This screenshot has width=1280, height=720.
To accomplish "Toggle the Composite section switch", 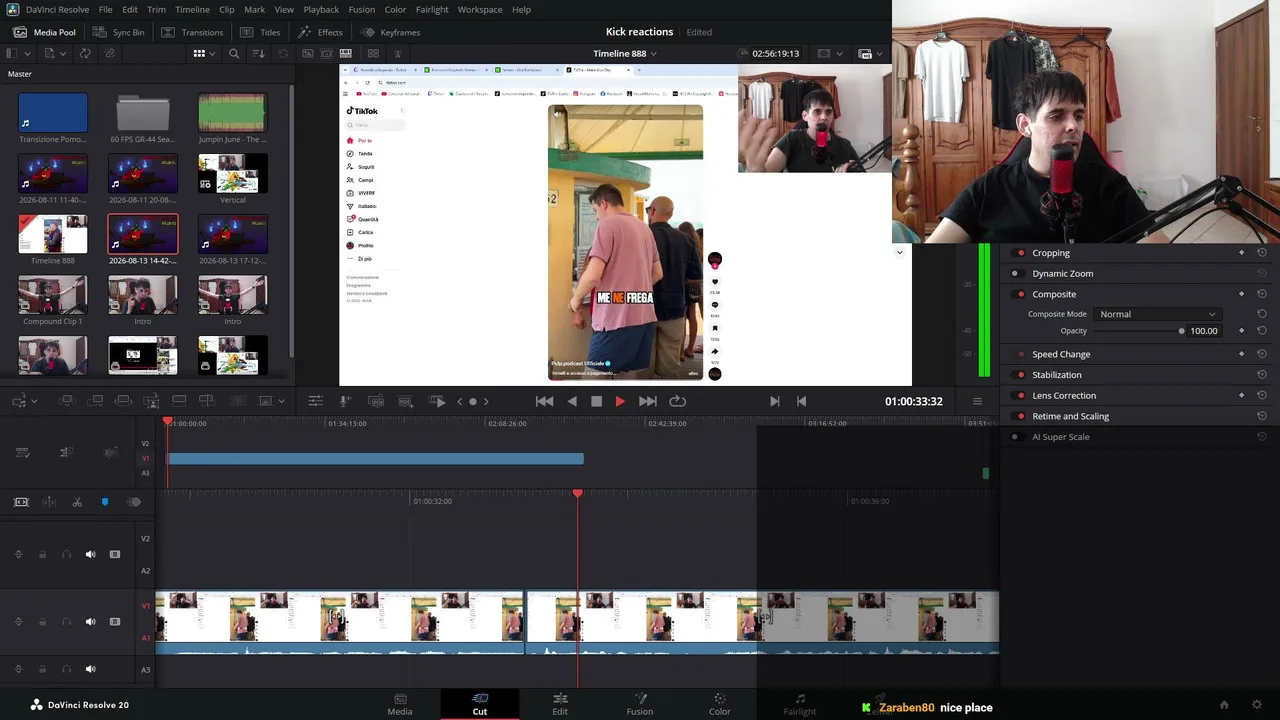I will [1020, 294].
